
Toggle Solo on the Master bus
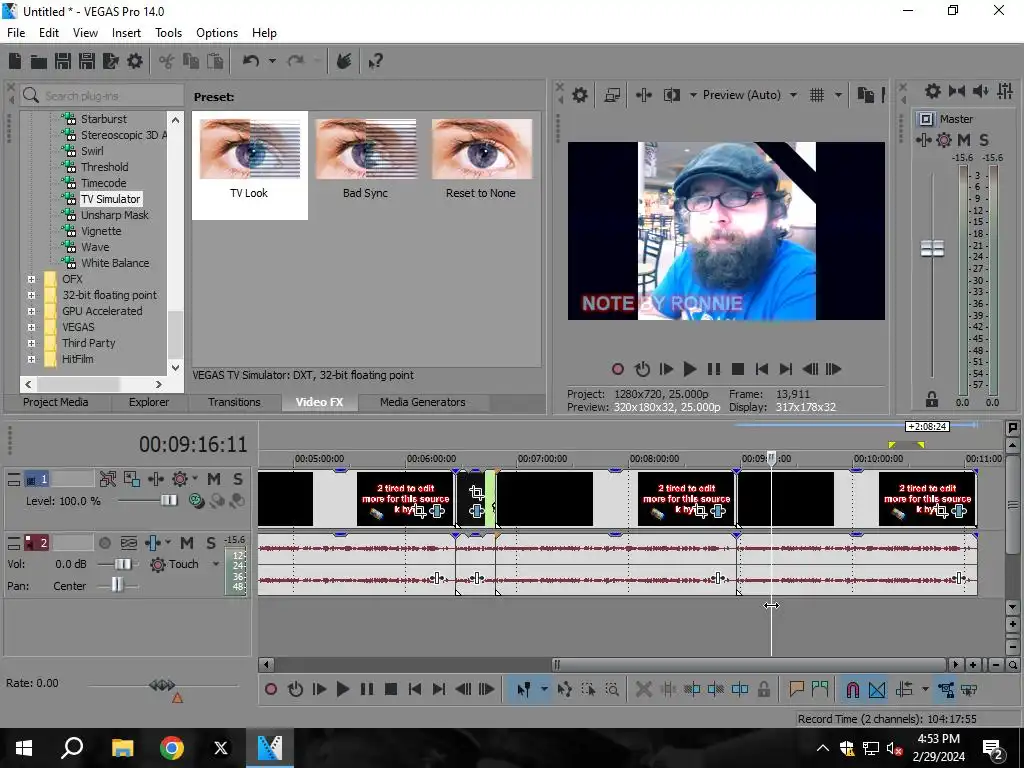[x=984, y=140]
